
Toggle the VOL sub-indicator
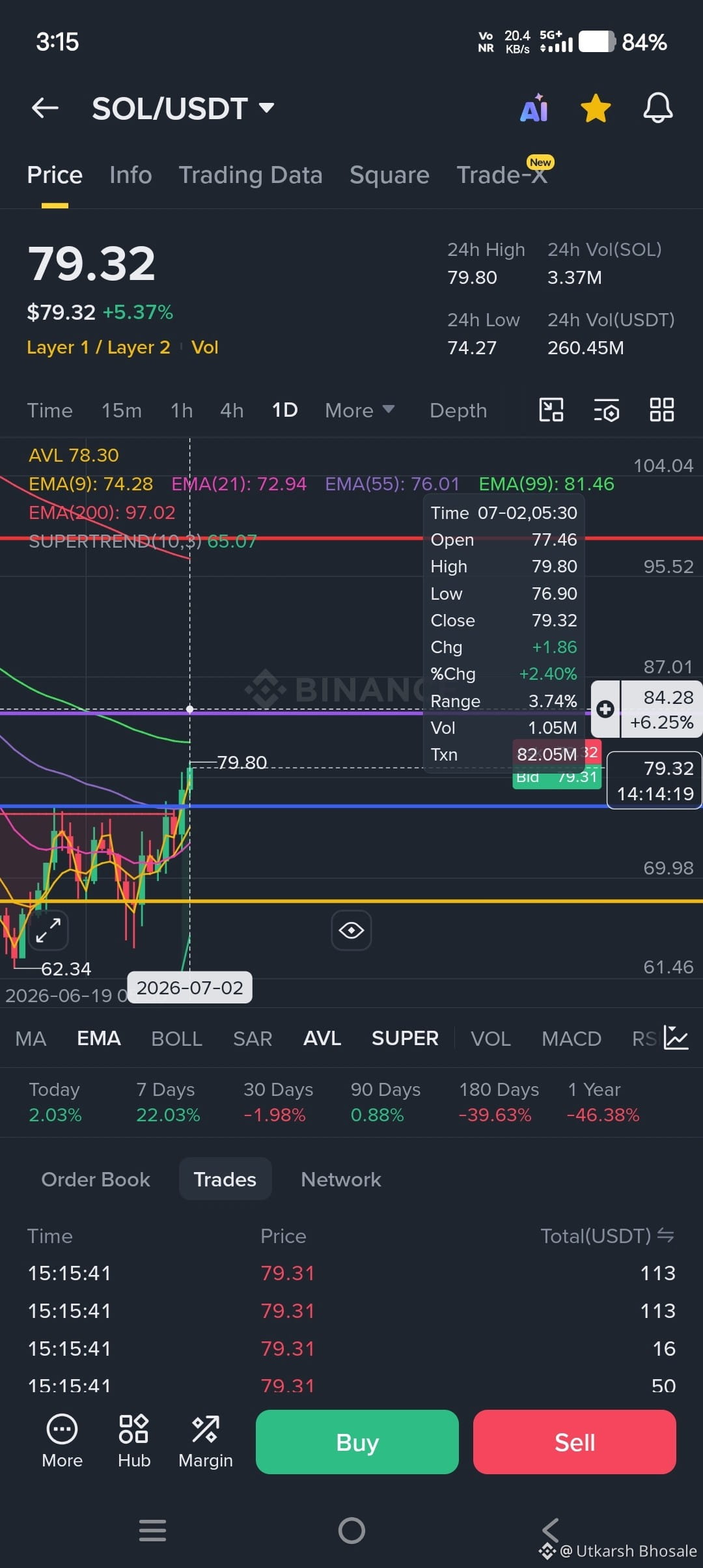[x=491, y=1039]
